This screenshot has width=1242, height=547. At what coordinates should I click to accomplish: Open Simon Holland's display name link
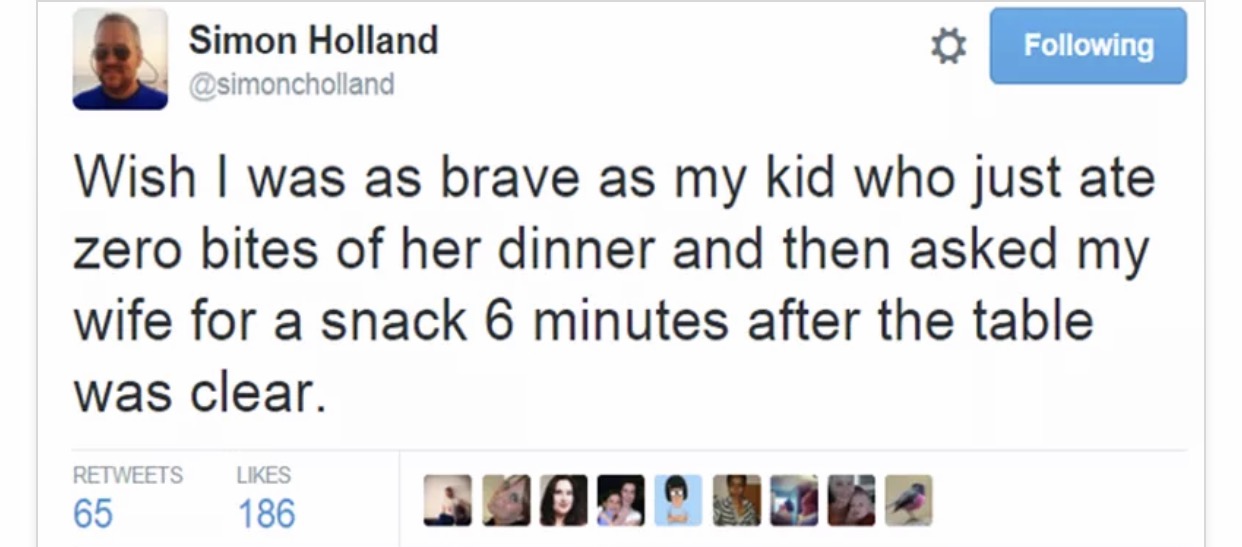(x=313, y=41)
